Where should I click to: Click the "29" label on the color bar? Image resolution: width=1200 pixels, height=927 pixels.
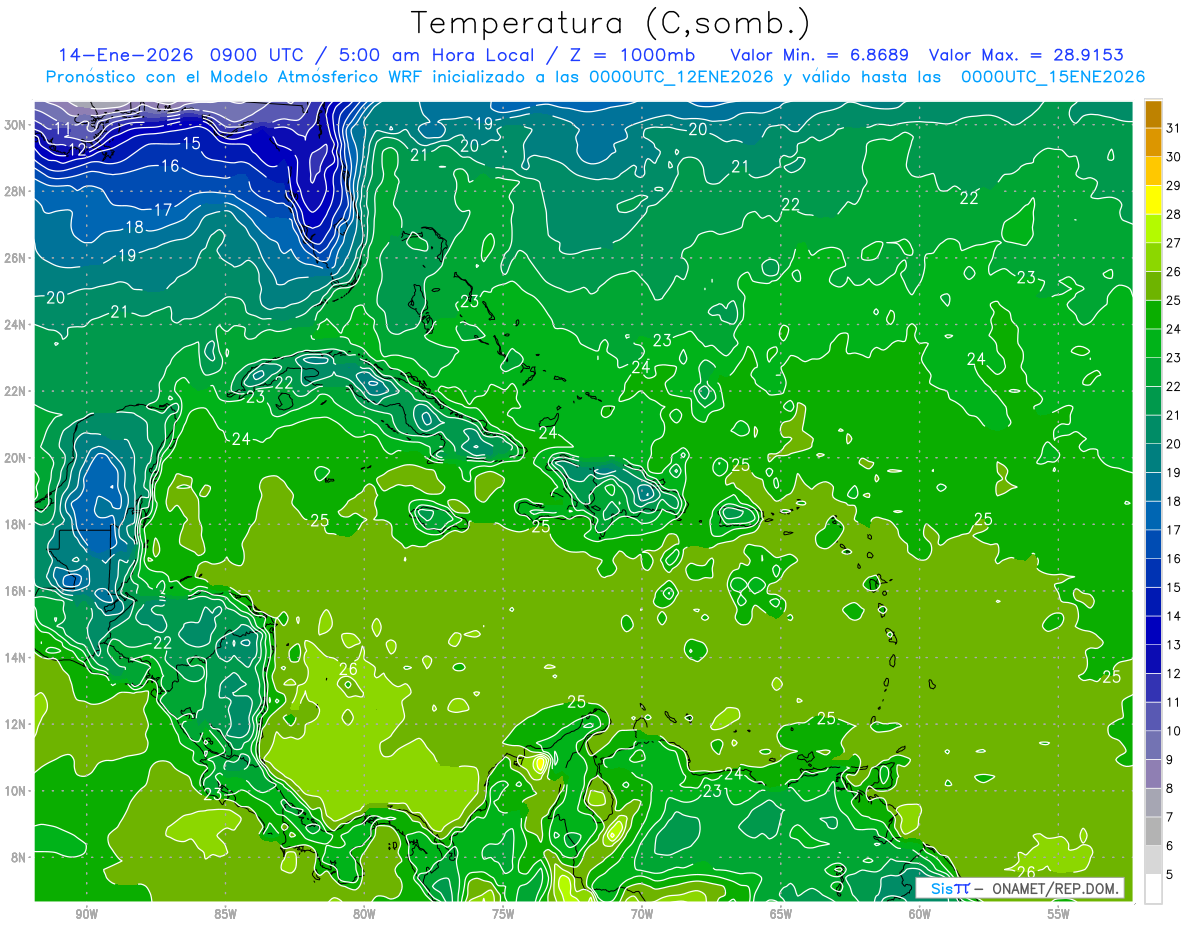click(1173, 186)
